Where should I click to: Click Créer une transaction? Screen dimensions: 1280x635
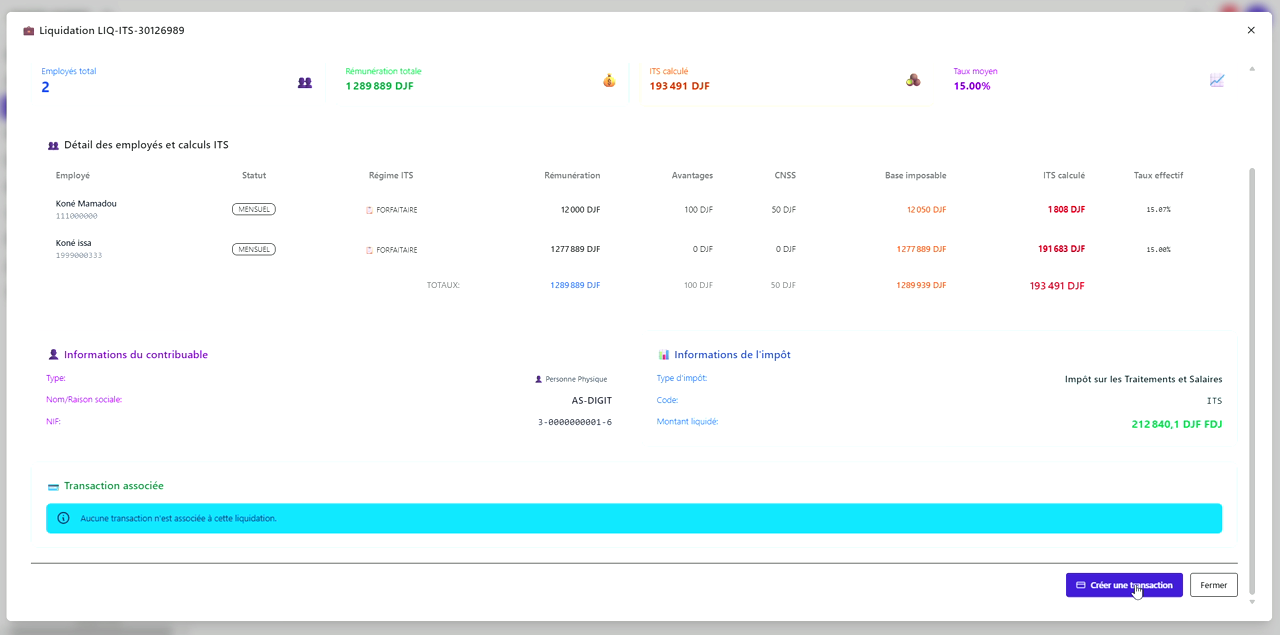(1124, 585)
